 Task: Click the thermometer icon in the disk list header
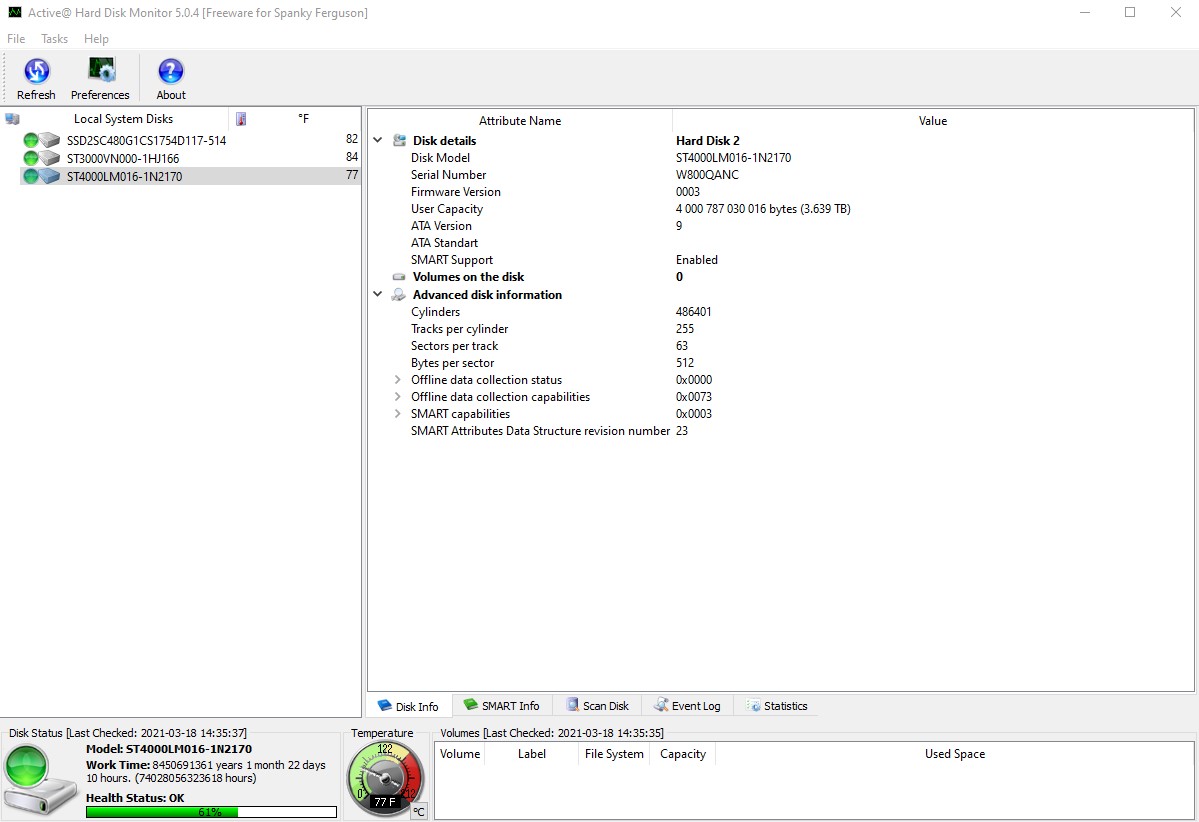(x=240, y=118)
